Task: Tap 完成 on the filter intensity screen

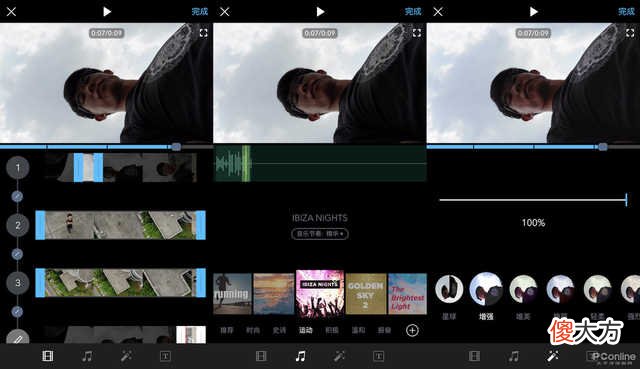Action: (626, 11)
